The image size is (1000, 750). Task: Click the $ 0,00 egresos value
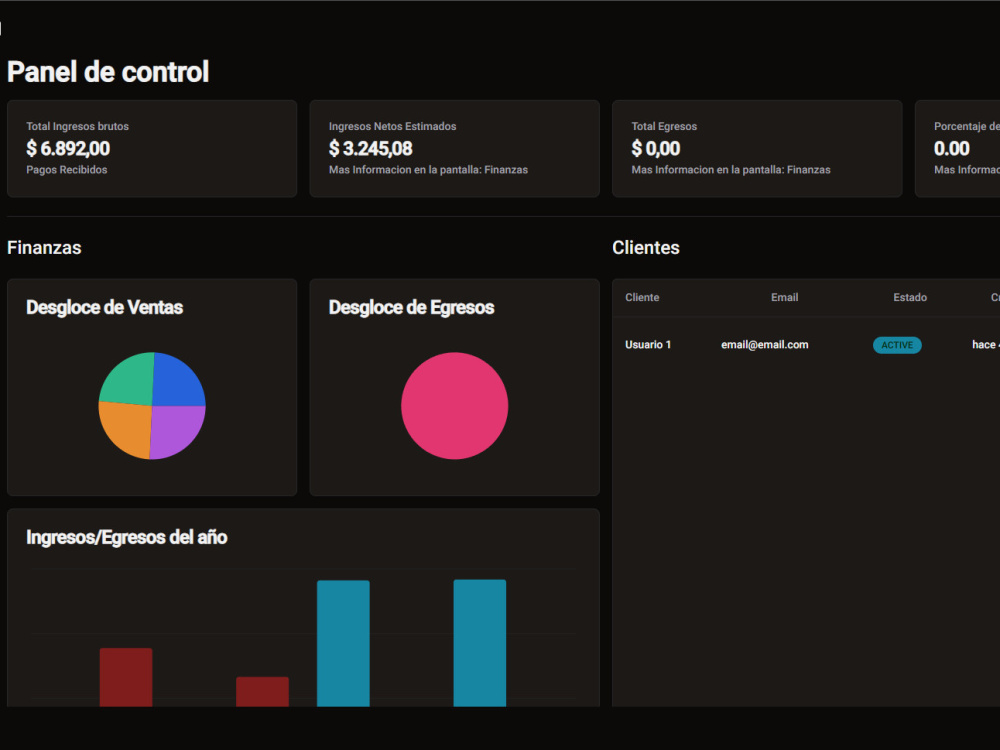click(x=656, y=149)
